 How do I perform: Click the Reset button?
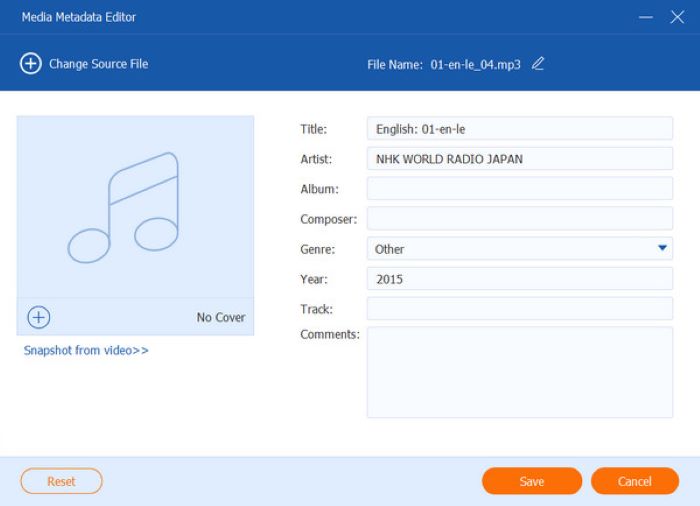[62, 481]
